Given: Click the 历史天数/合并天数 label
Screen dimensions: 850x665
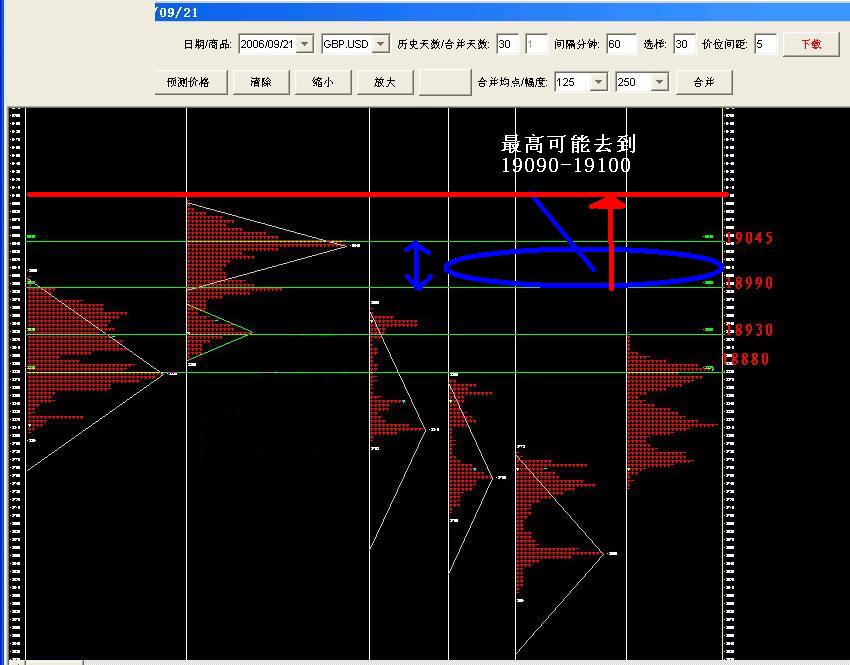Looking at the screenshot, I should (443, 44).
